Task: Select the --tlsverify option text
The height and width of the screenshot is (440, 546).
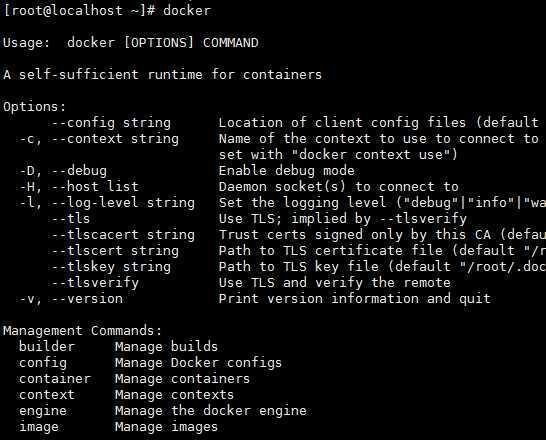Action: tap(95, 283)
